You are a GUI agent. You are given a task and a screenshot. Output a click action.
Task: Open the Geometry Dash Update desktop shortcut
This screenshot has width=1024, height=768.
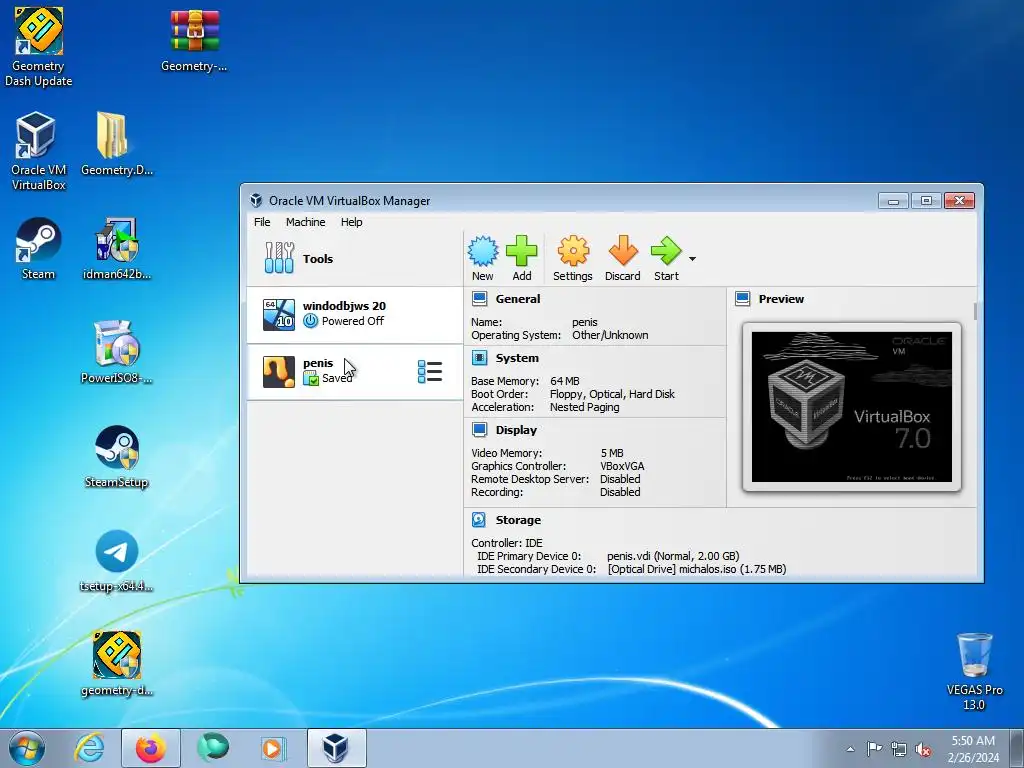[39, 46]
